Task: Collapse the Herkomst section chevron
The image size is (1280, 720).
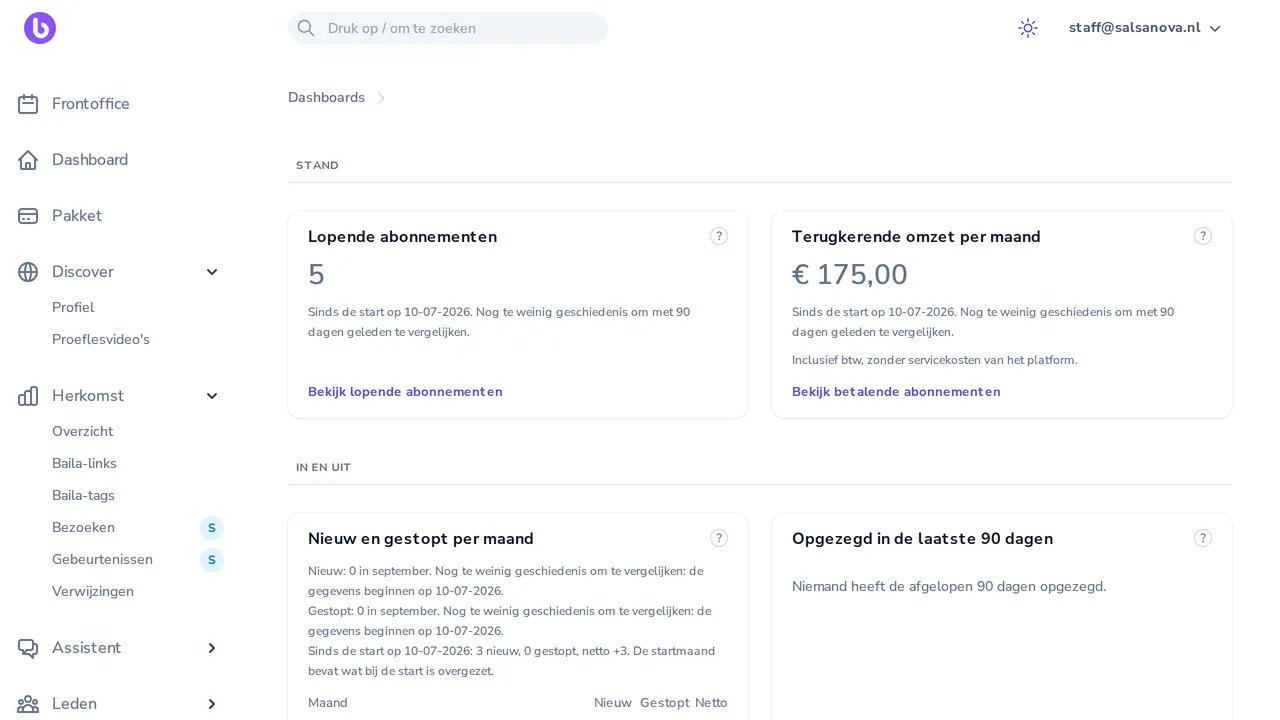Action: [x=212, y=396]
